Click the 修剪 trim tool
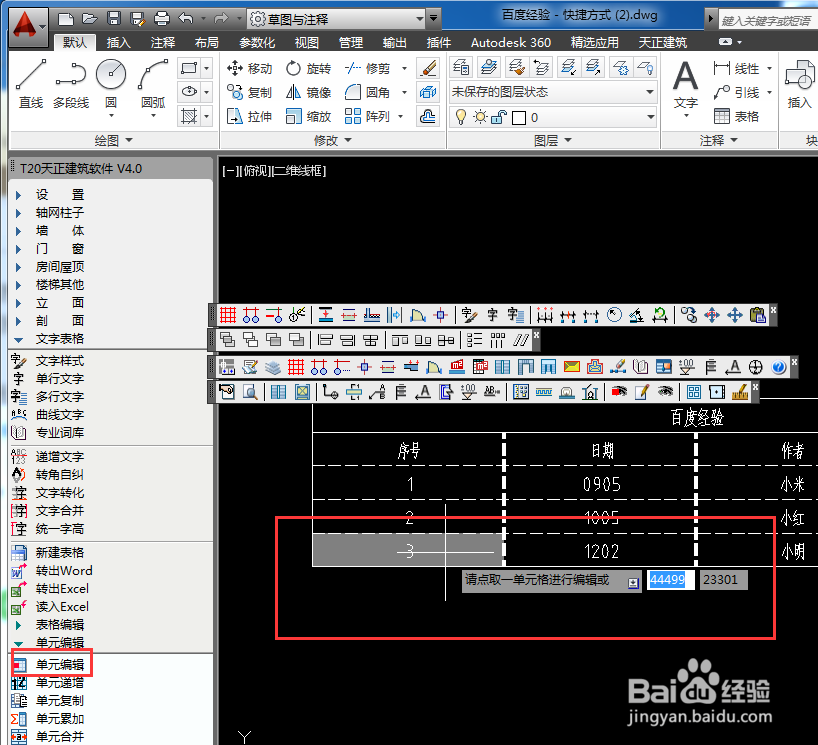 (368, 68)
